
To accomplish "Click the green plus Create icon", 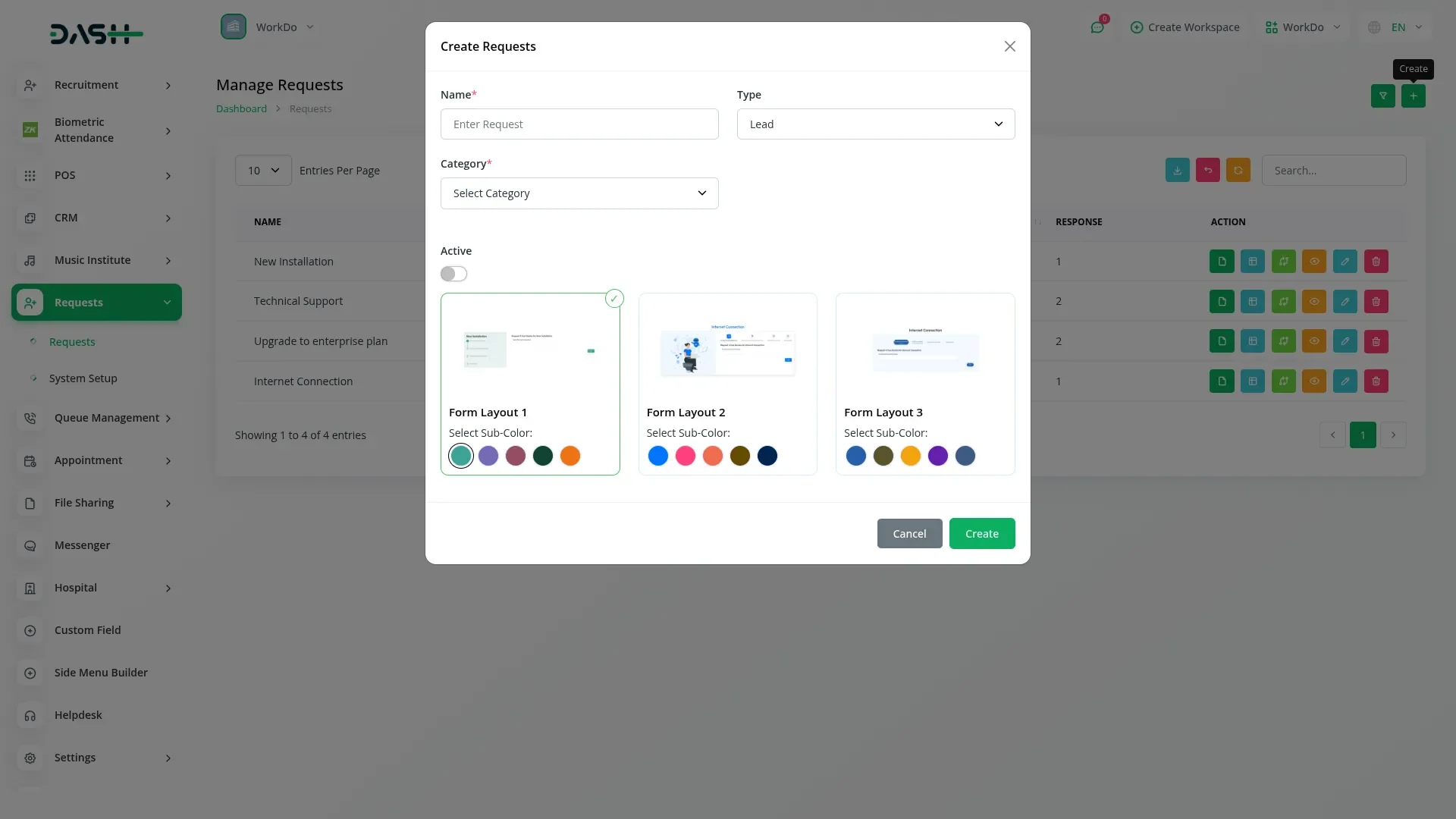I will click(1413, 96).
